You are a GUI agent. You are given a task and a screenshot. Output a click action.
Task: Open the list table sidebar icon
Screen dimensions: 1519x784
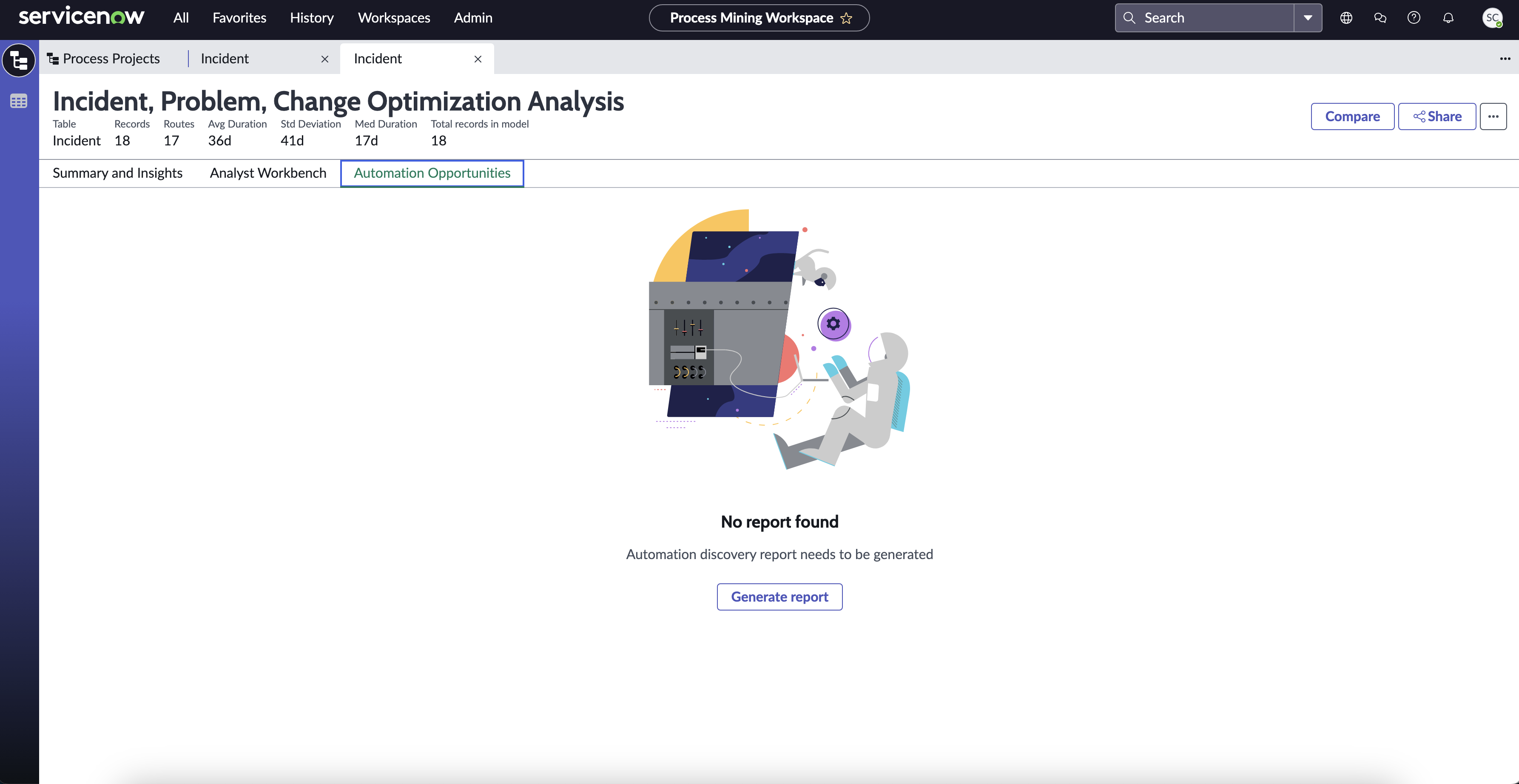click(19, 101)
